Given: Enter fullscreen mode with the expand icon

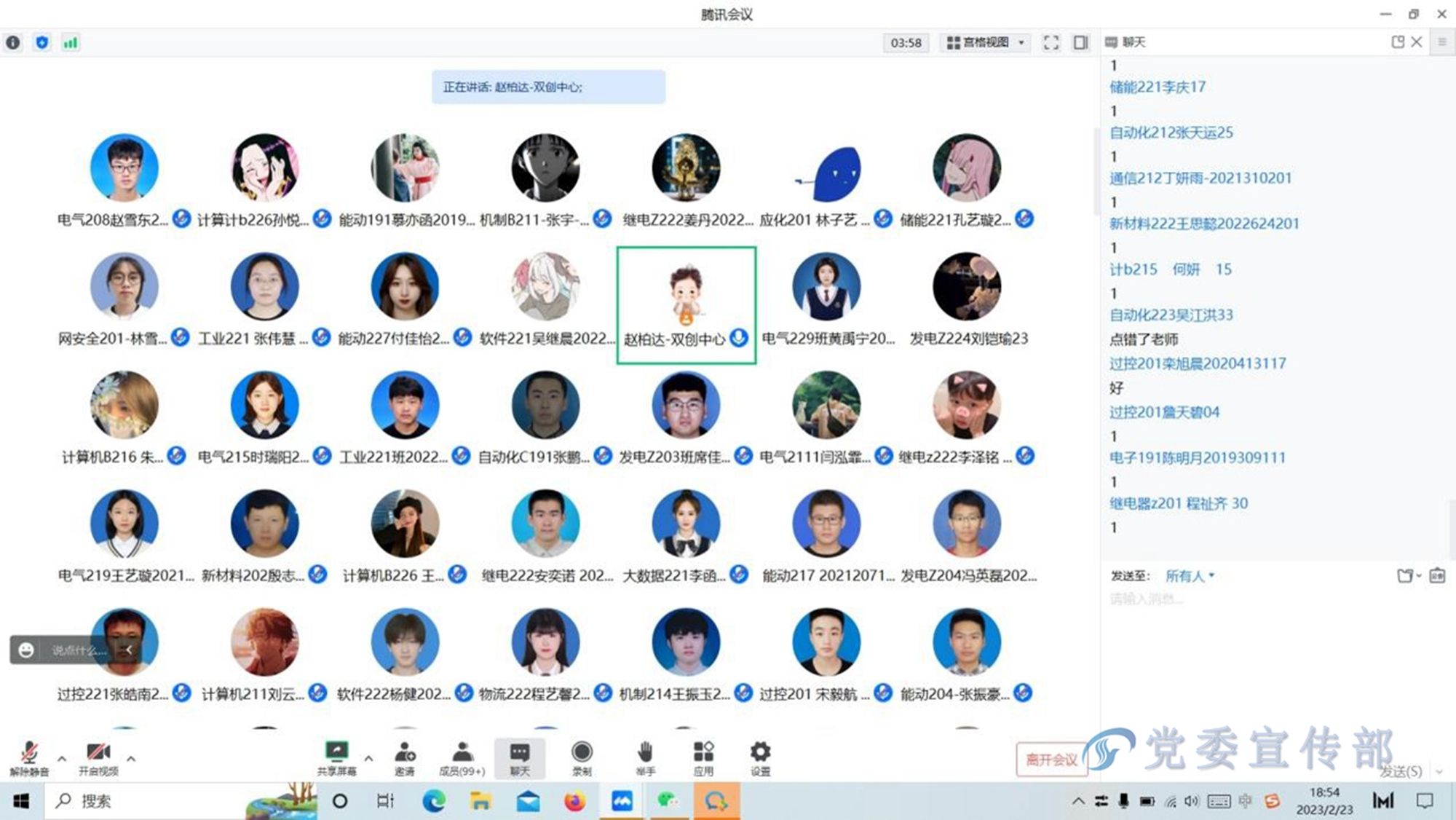Looking at the screenshot, I should pyautogui.click(x=1051, y=42).
